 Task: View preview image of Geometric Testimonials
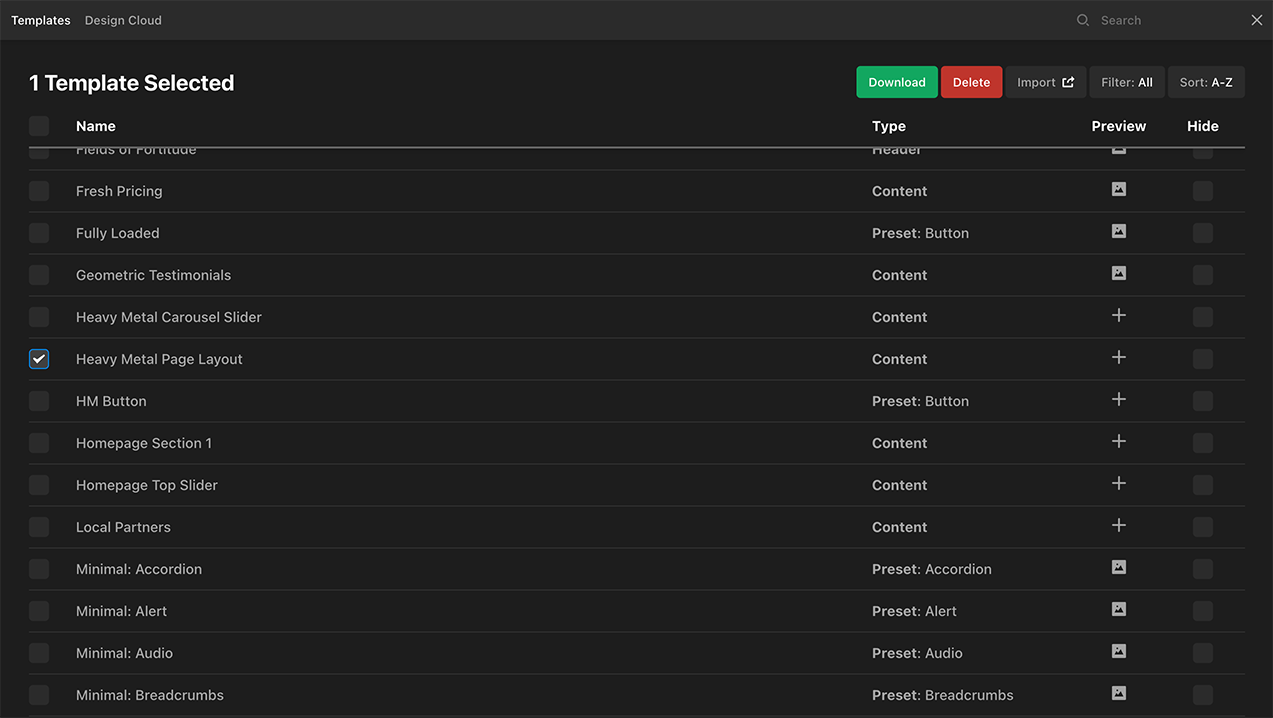tap(1118, 274)
